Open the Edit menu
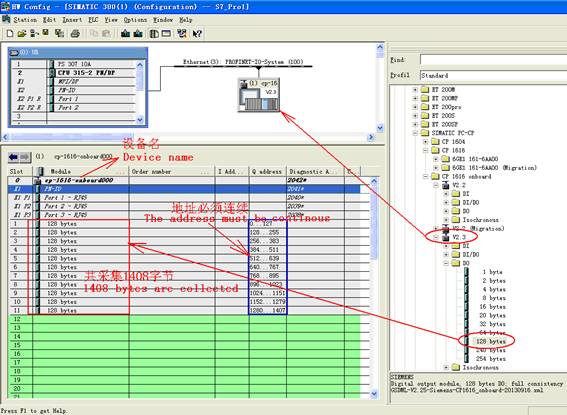 coord(49,20)
